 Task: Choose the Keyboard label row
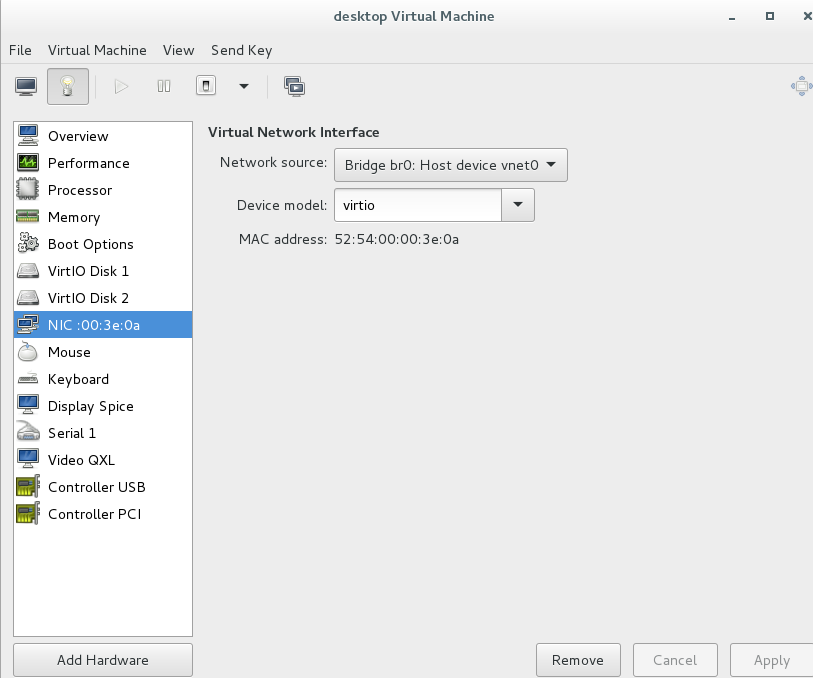coord(78,379)
